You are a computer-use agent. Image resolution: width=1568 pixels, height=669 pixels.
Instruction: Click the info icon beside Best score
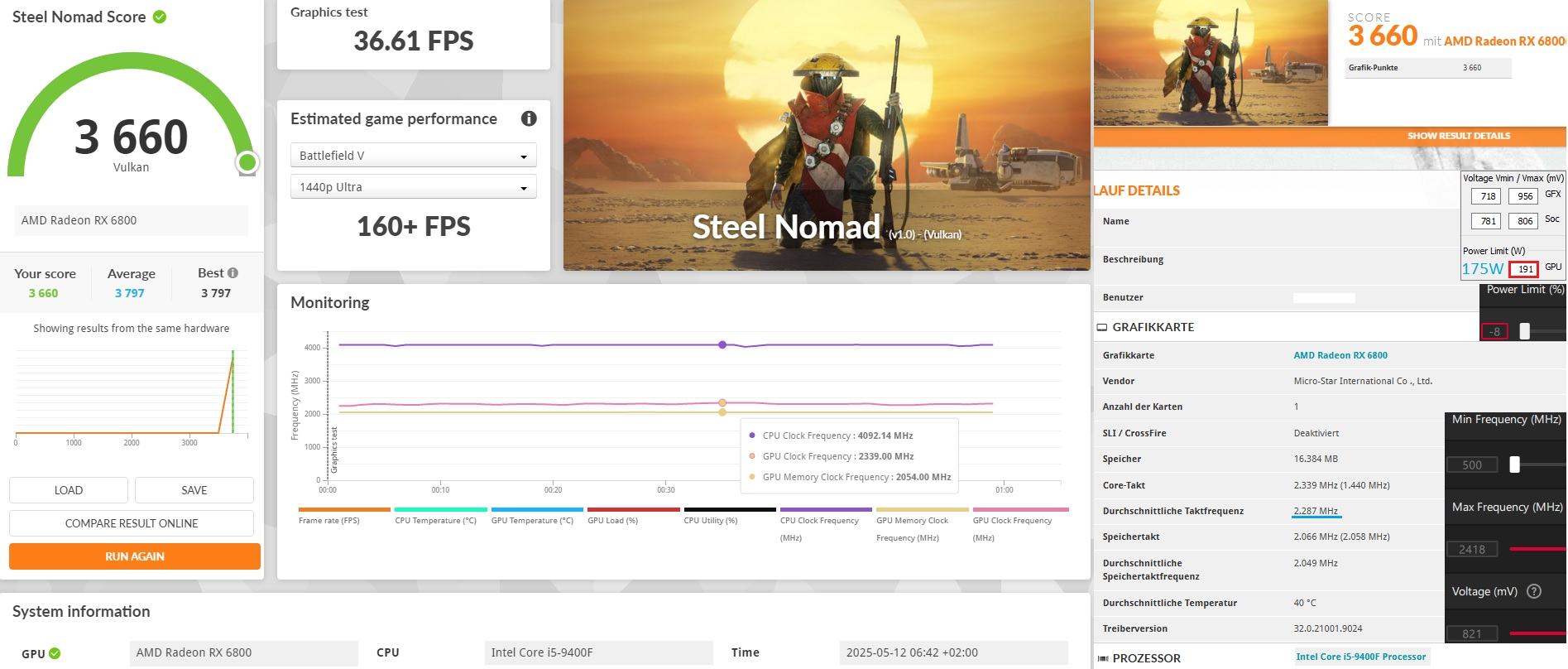tap(233, 272)
